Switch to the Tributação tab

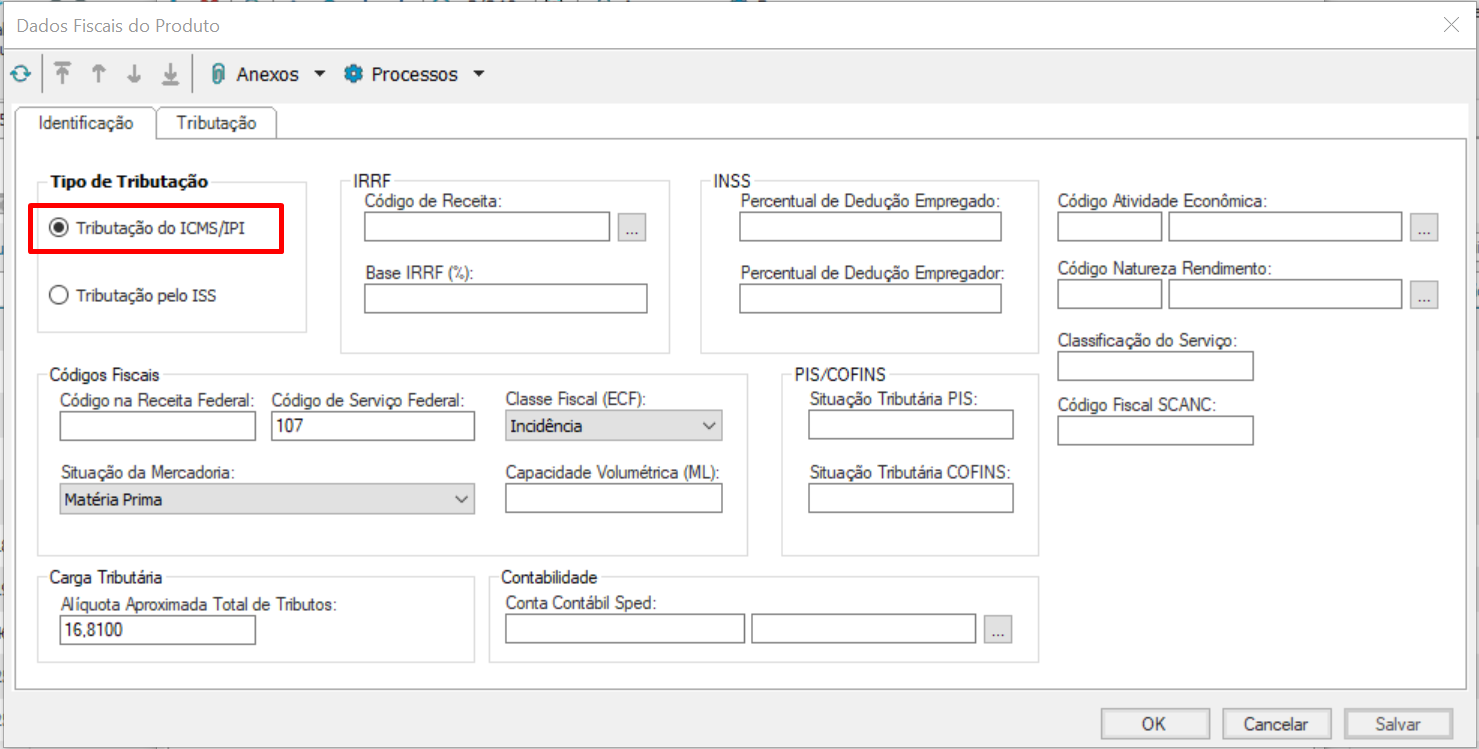coord(217,123)
